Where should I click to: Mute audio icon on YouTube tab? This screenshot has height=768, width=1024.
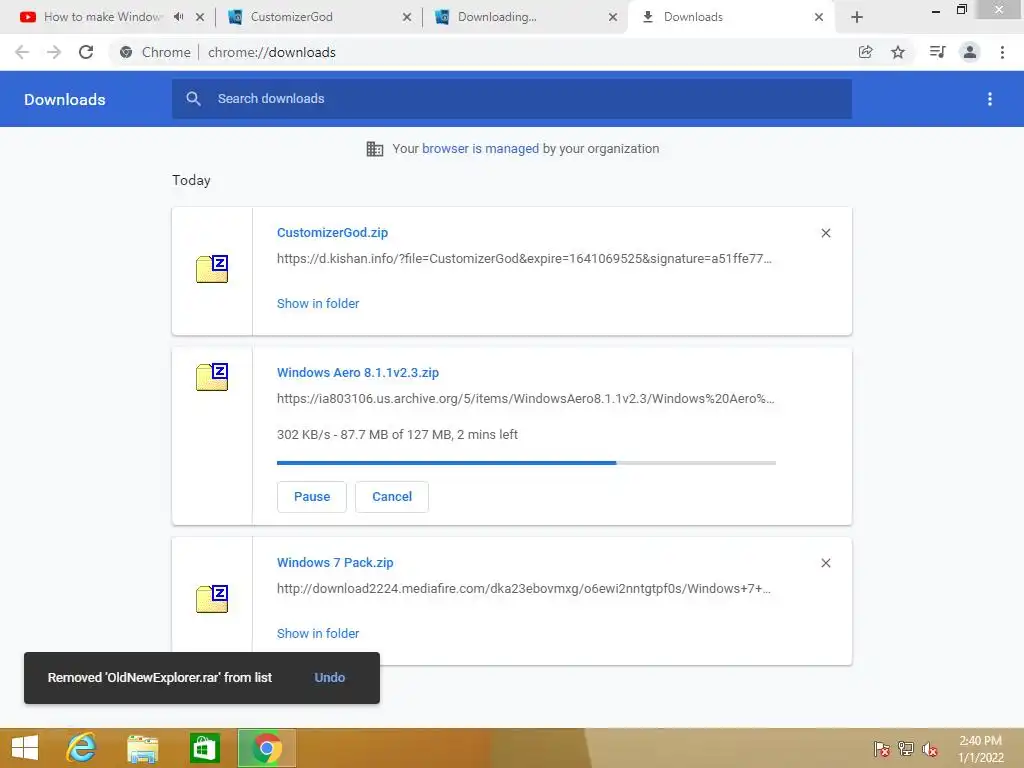click(178, 17)
